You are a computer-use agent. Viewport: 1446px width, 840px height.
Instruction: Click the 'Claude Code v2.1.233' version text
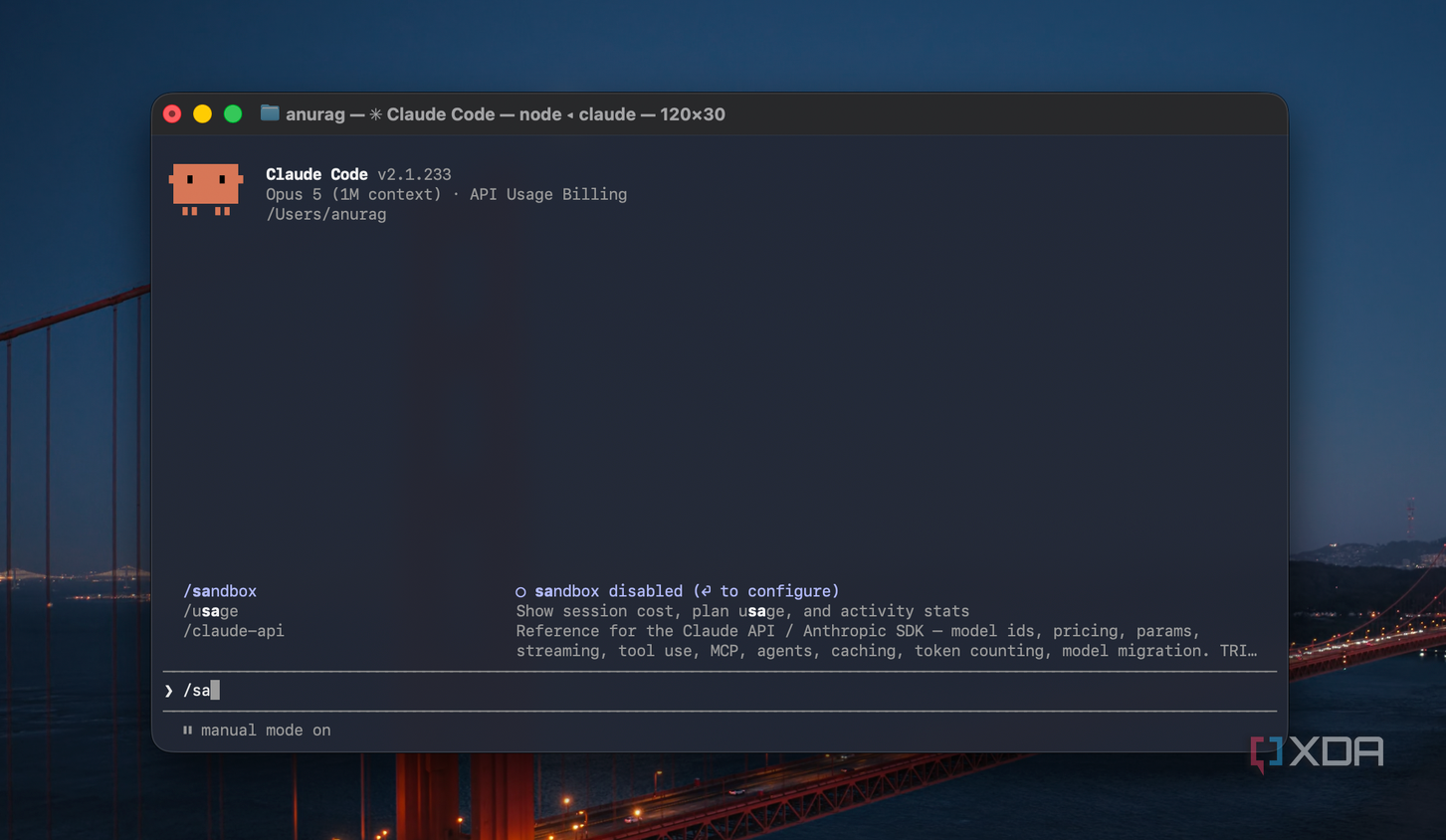click(x=358, y=174)
